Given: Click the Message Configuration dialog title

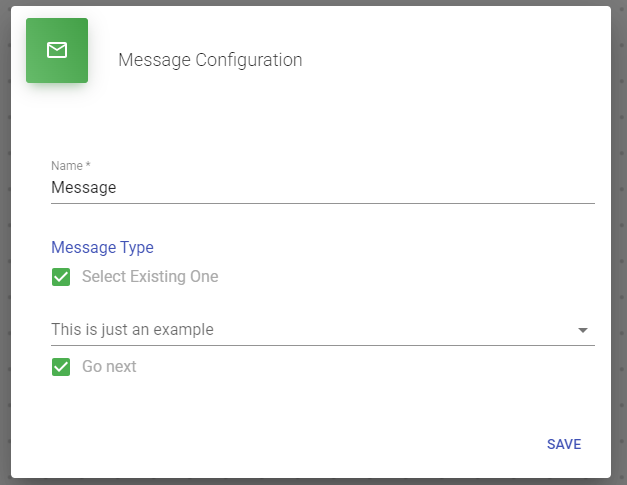Looking at the screenshot, I should point(210,60).
